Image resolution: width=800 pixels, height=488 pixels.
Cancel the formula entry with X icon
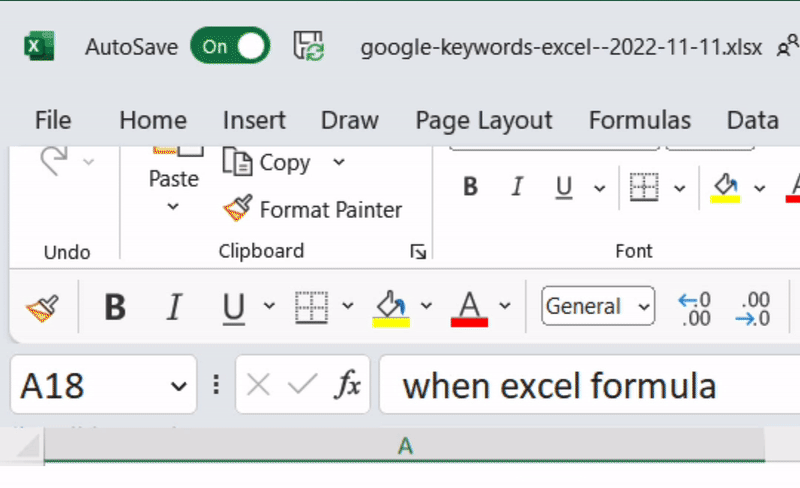coord(258,384)
